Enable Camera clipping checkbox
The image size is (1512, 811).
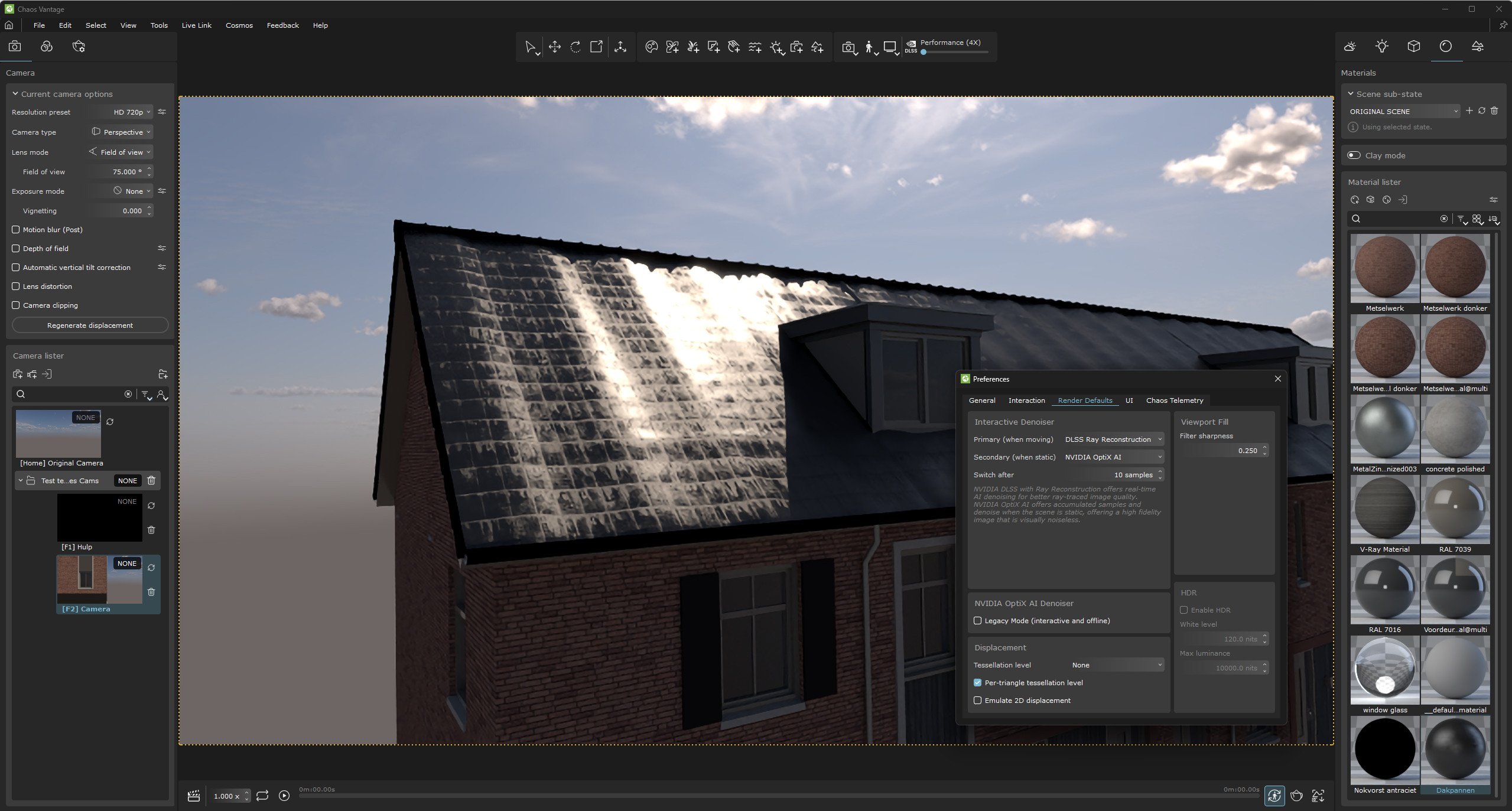(16, 305)
